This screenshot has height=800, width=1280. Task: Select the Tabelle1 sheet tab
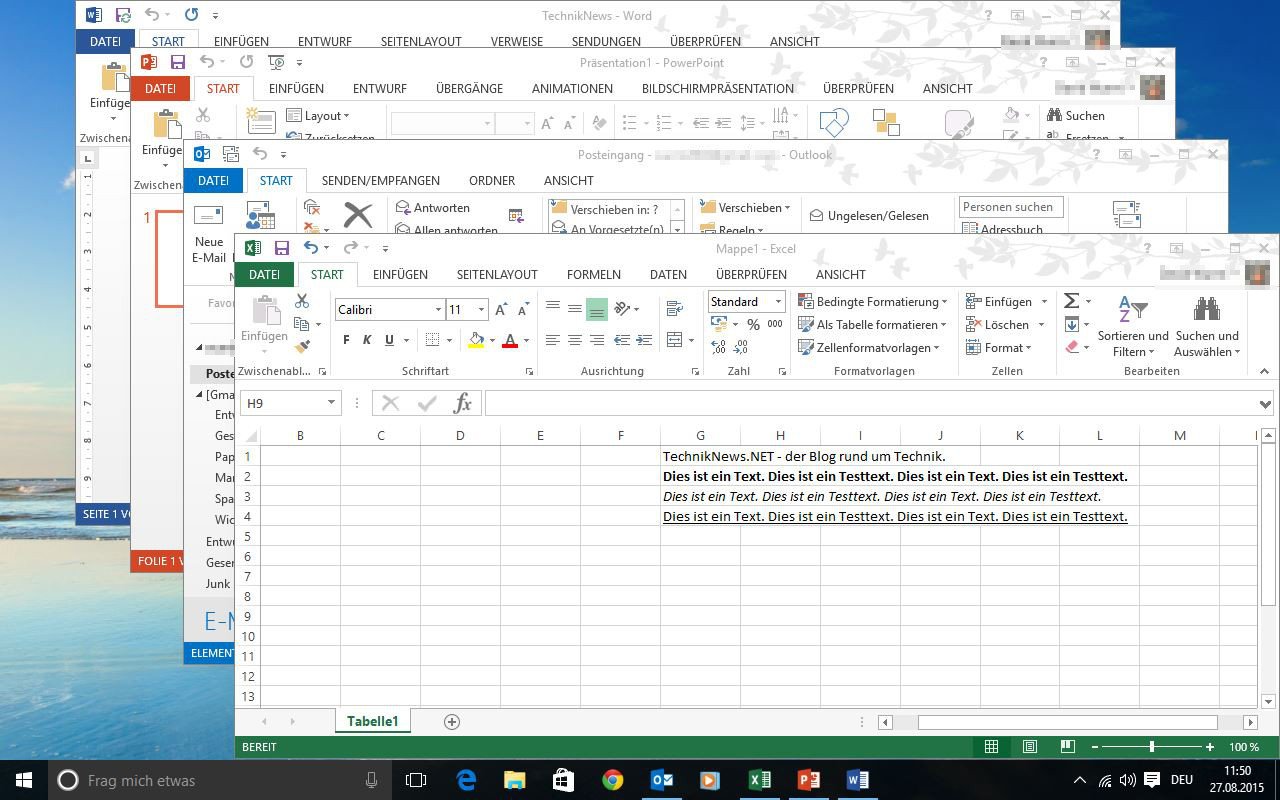[373, 721]
